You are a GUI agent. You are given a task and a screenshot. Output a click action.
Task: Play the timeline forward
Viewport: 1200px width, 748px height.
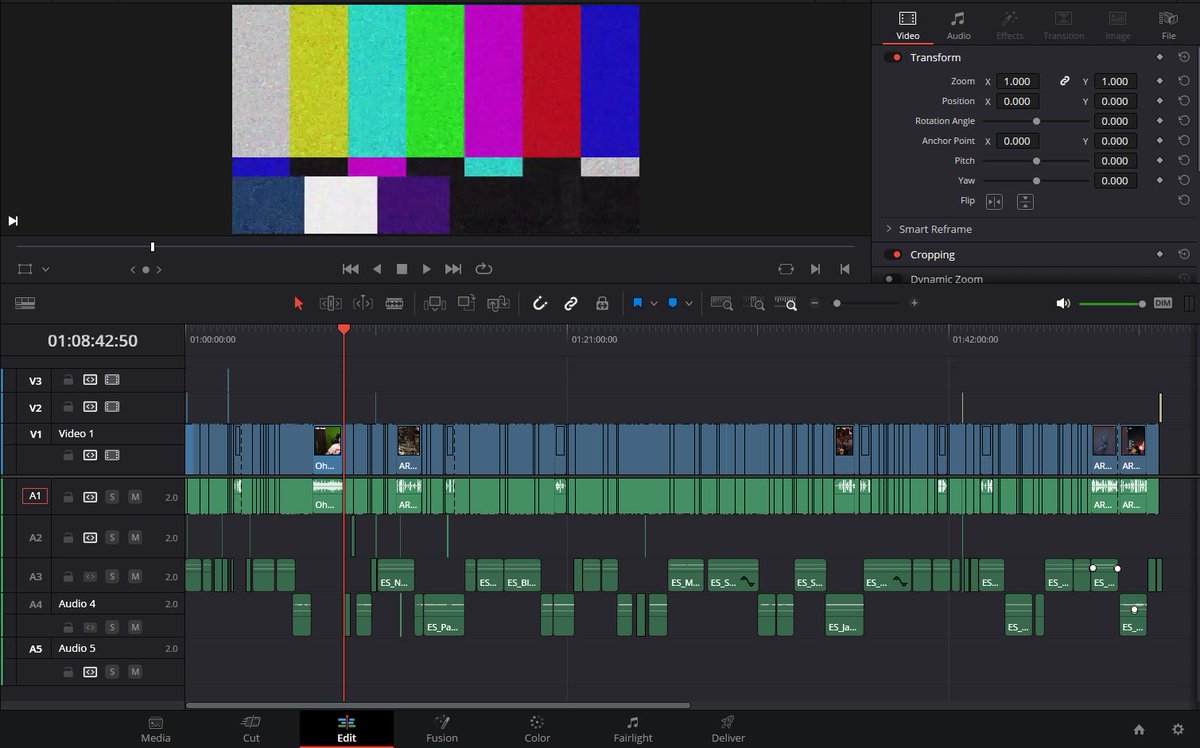(427, 269)
